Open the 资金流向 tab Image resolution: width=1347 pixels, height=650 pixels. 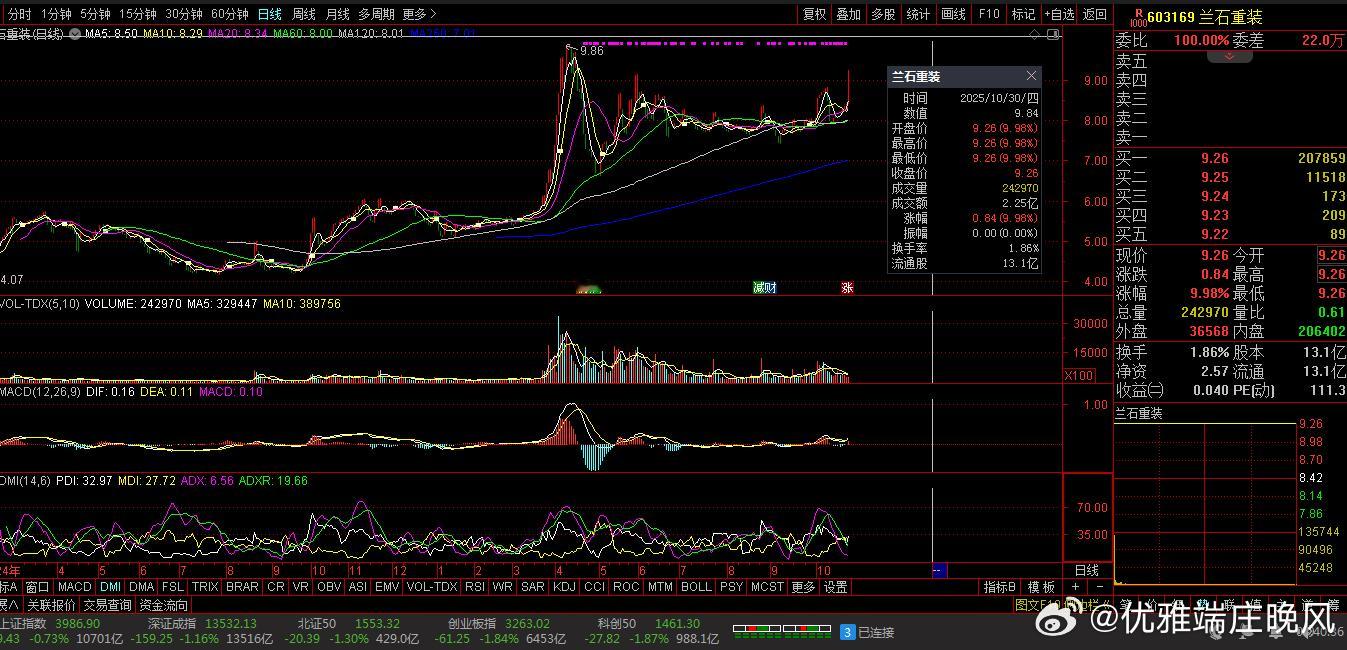tap(163, 605)
